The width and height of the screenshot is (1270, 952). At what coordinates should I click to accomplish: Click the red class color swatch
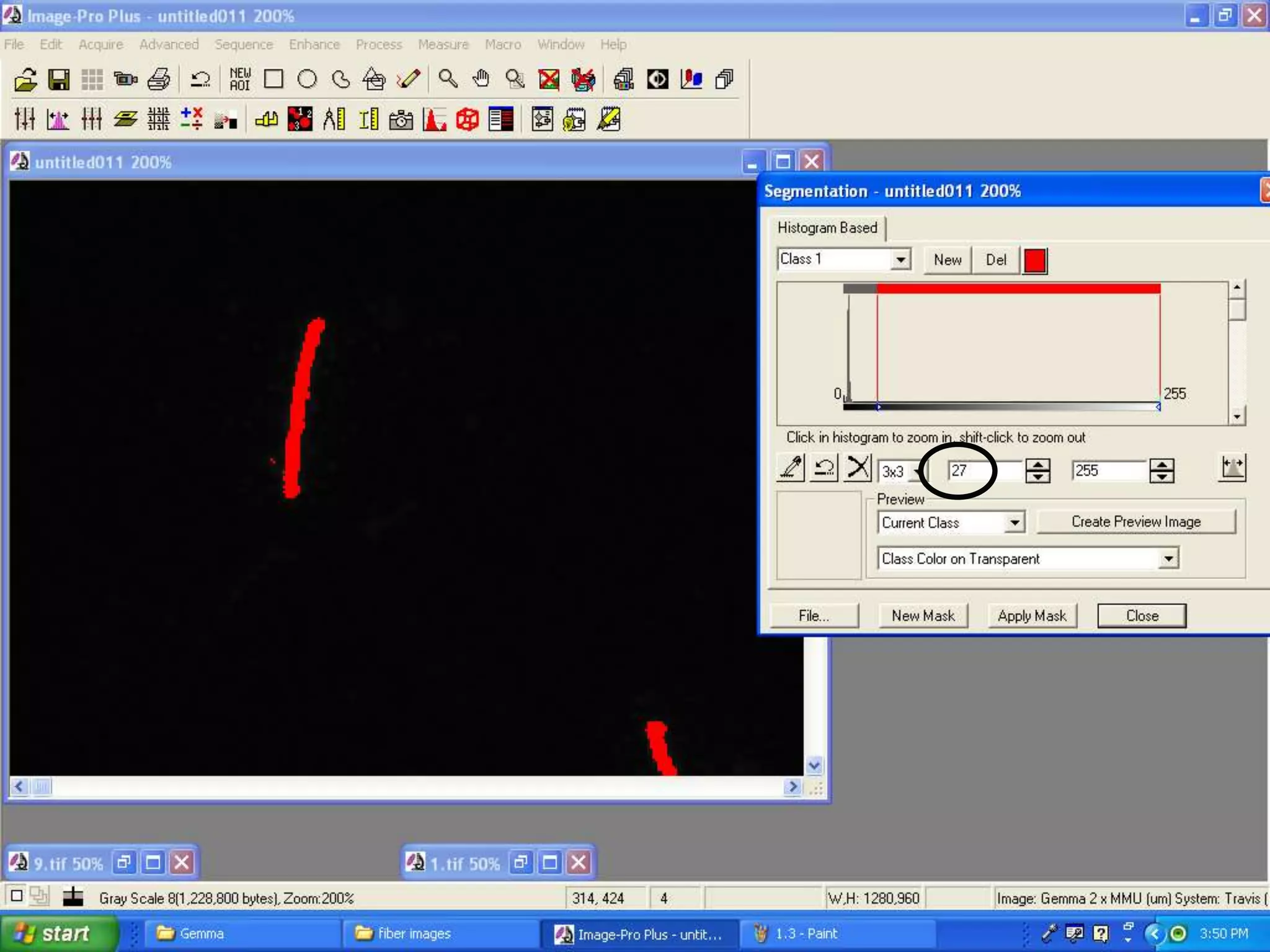point(1035,260)
